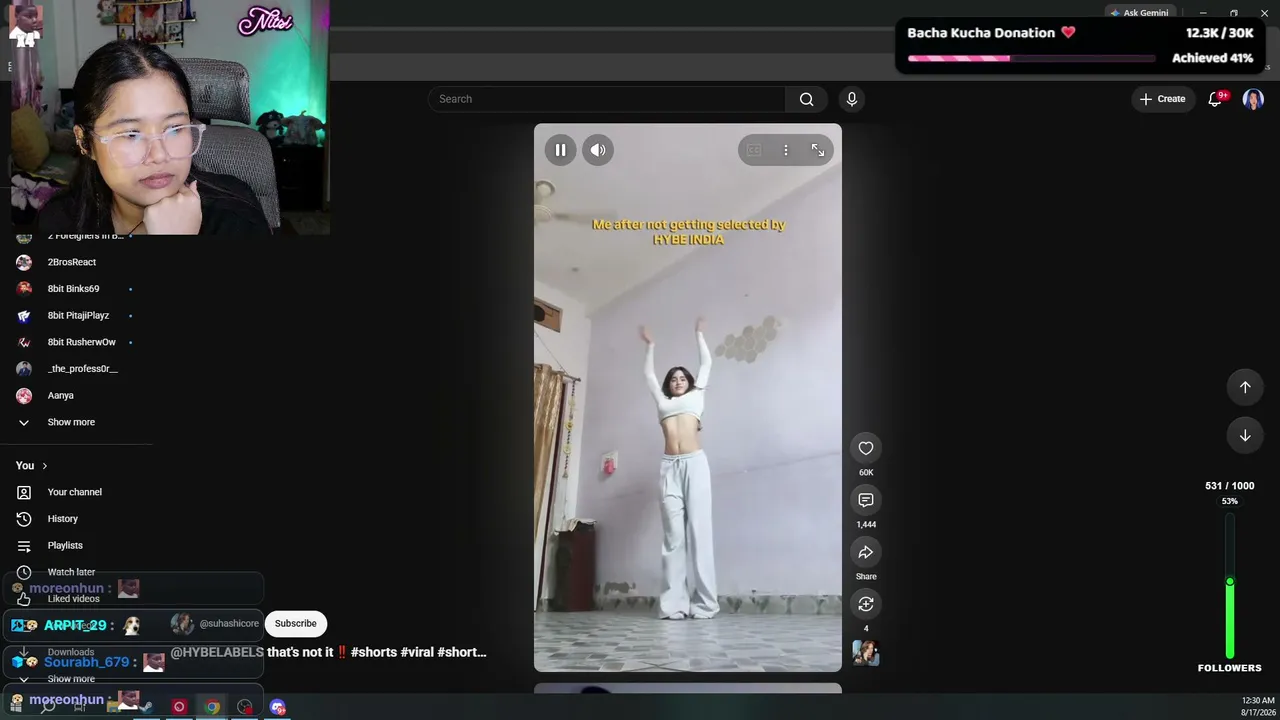Open the comments panel

(x=866, y=500)
